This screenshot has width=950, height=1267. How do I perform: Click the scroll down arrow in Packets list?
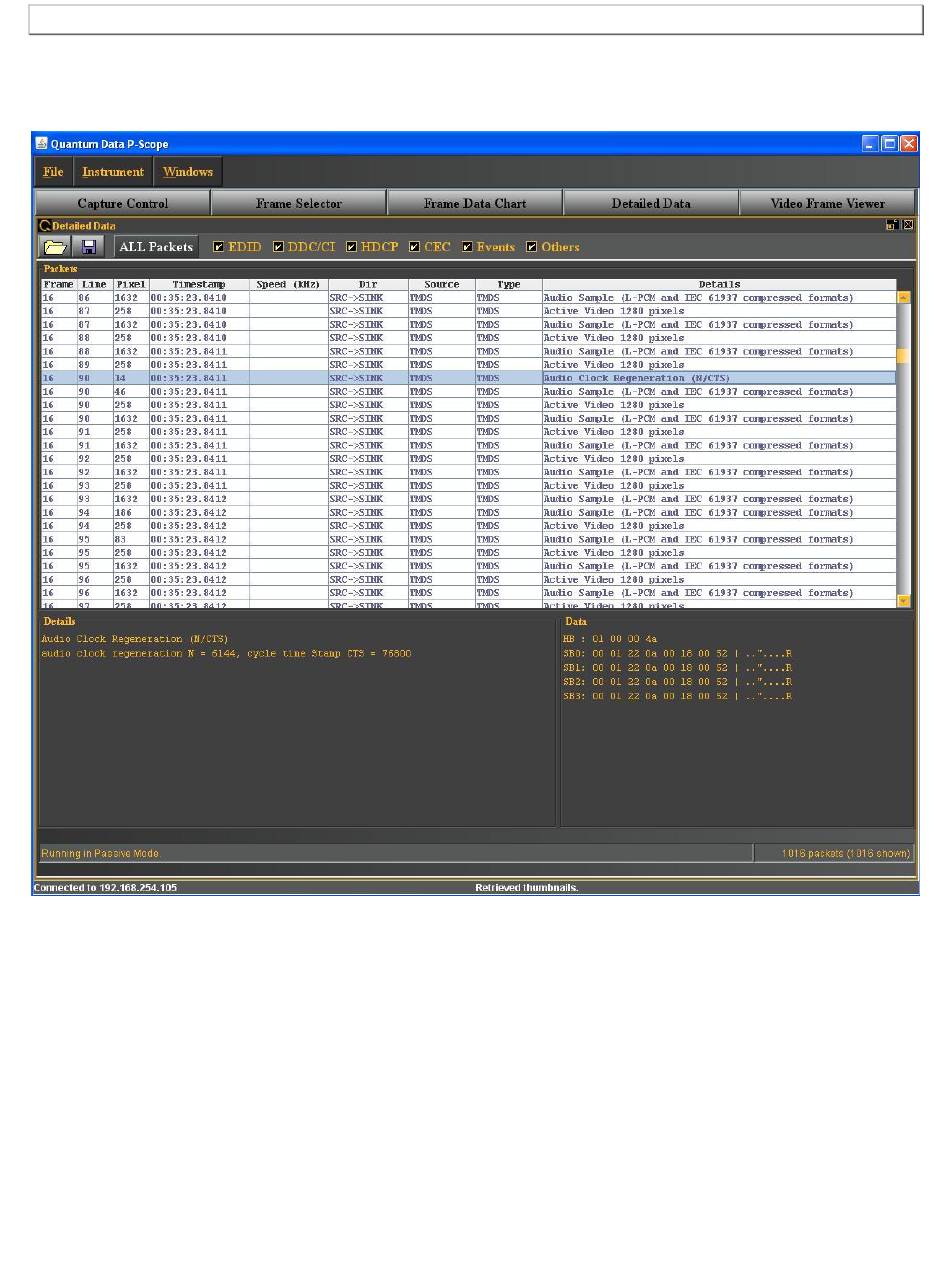(x=904, y=600)
